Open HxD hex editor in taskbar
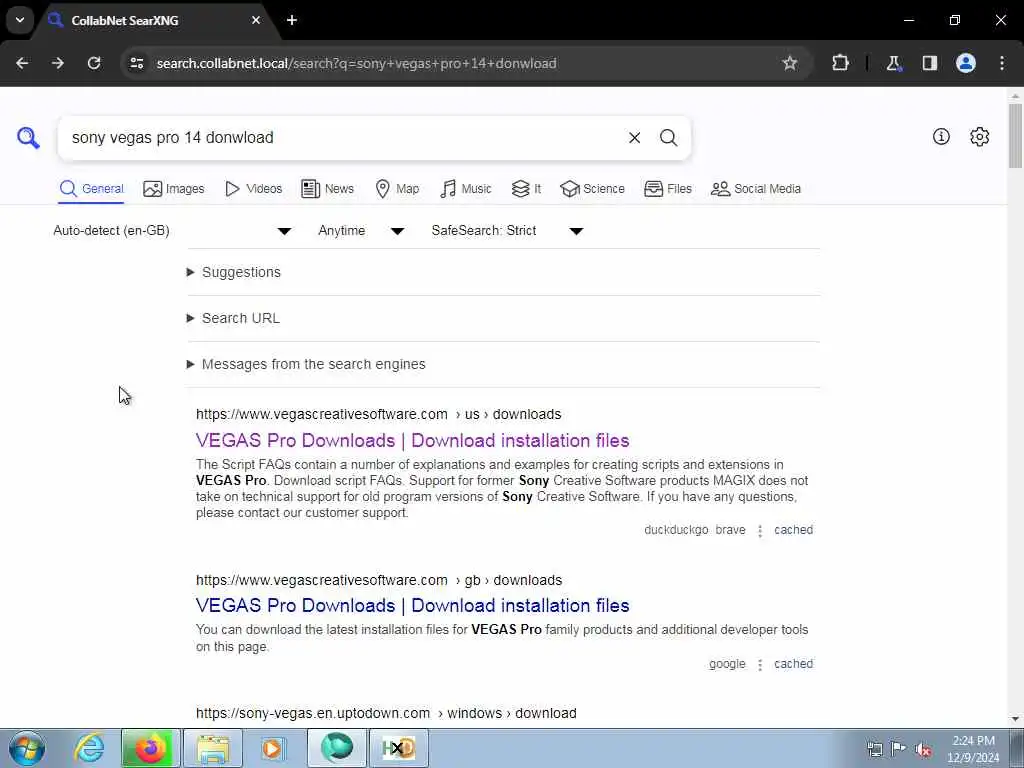1024x768 pixels. (x=399, y=748)
